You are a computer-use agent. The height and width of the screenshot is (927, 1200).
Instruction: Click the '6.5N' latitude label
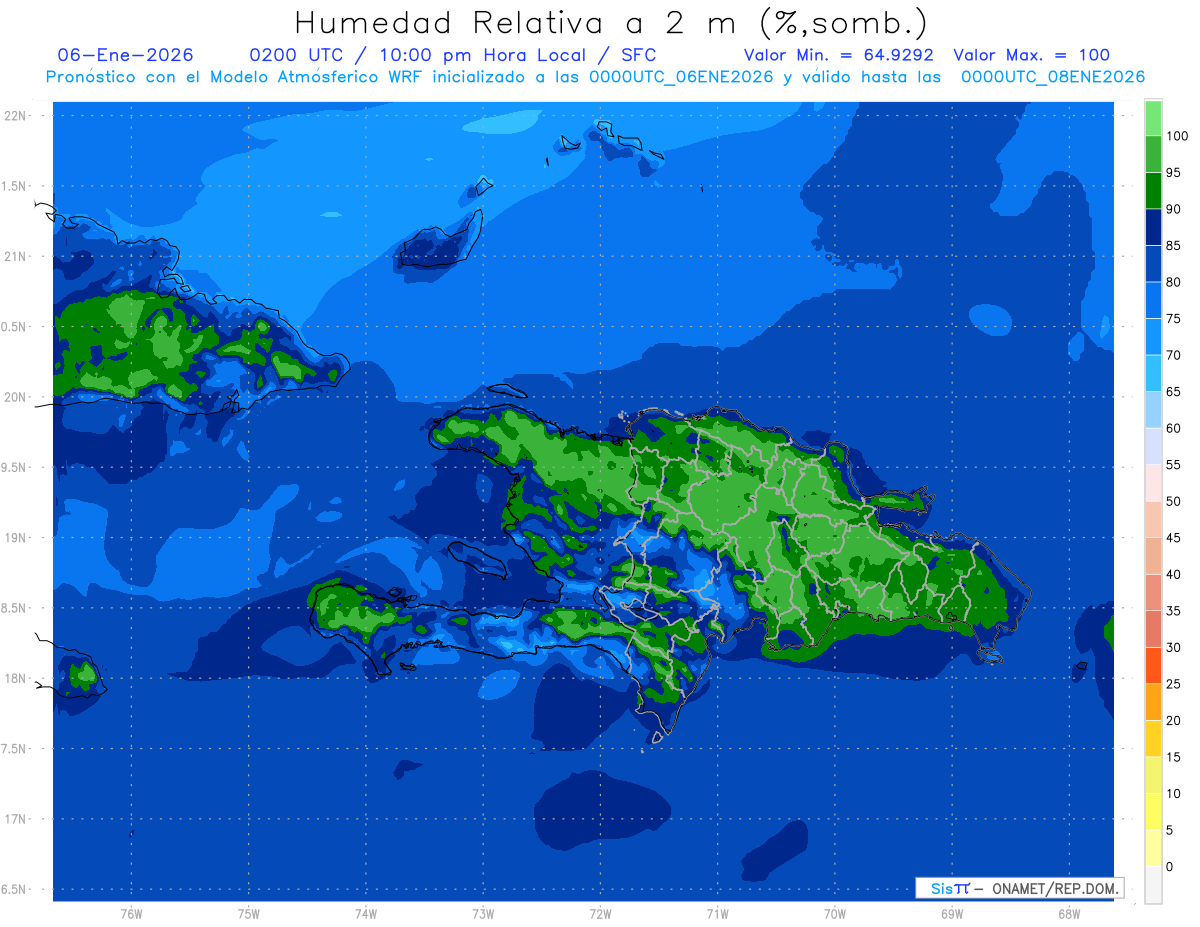[13, 890]
